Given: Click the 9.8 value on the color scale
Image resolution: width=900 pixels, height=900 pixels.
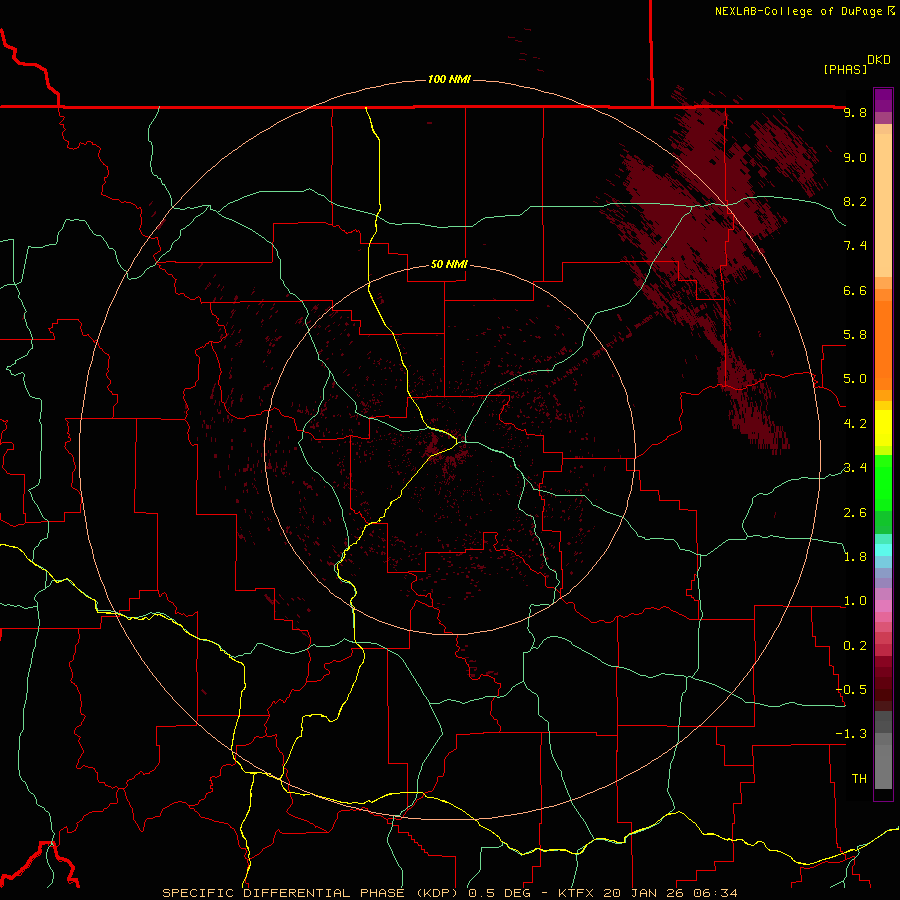Looking at the screenshot, I should point(855,112).
